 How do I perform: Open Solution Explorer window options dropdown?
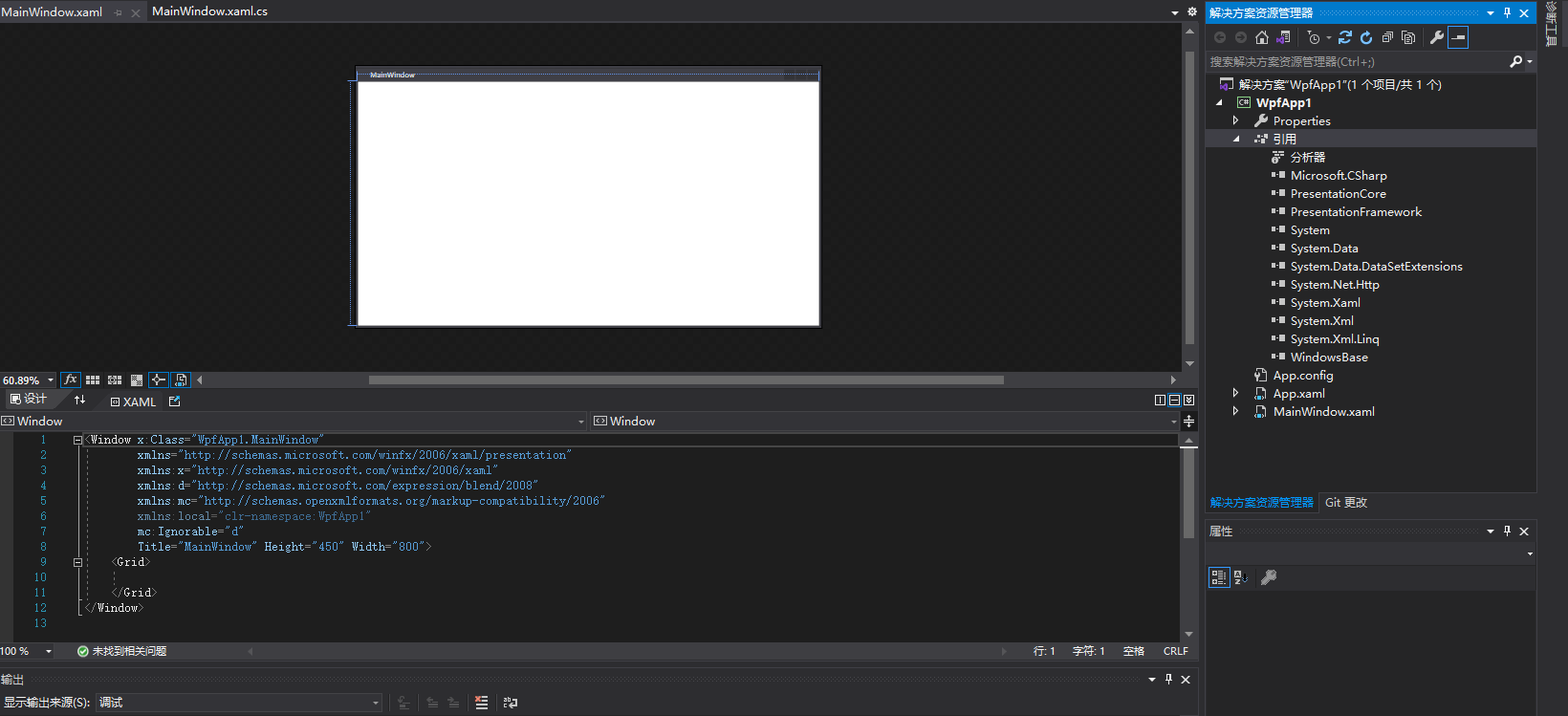click(1491, 12)
